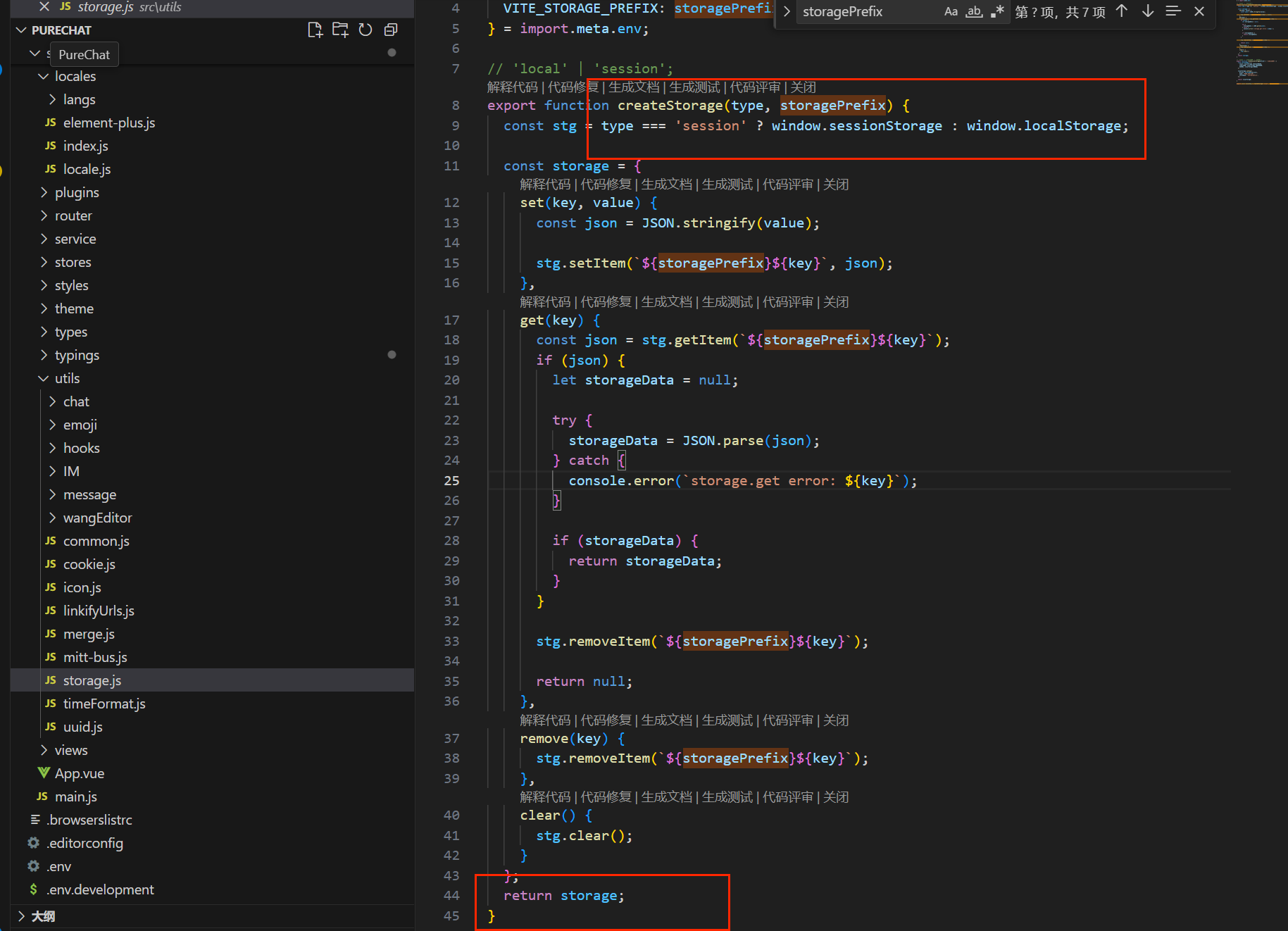Click 生成文档 above createStorage function

pos(634,87)
